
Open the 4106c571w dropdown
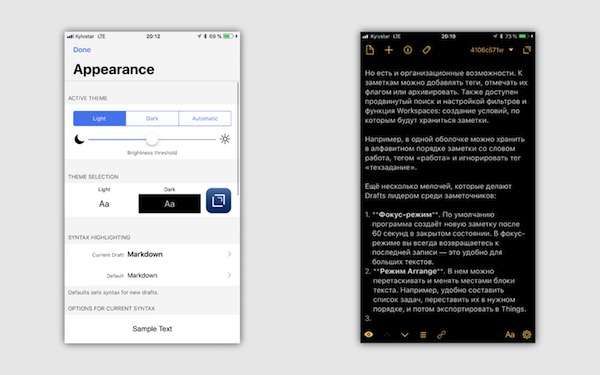pos(492,50)
